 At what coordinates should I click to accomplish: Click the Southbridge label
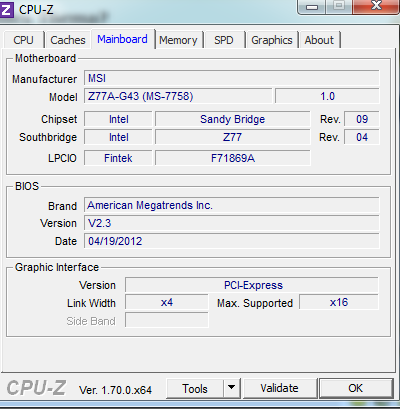tap(48, 137)
